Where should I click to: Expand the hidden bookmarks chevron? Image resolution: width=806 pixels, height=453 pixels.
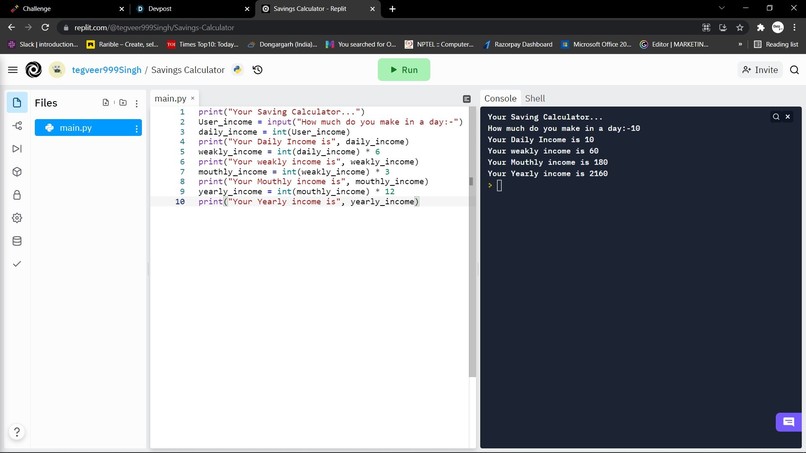point(740,44)
